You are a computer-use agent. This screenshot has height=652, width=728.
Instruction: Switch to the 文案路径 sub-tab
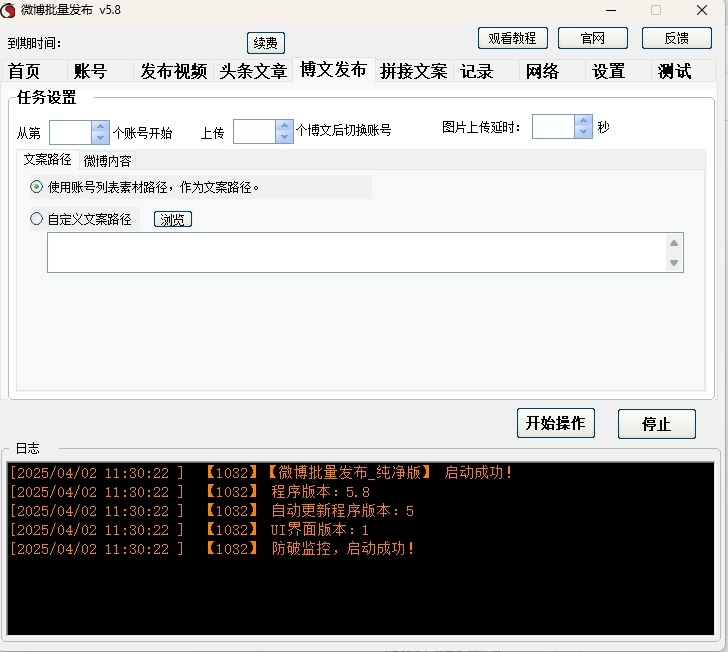pyautogui.click(x=47, y=160)
